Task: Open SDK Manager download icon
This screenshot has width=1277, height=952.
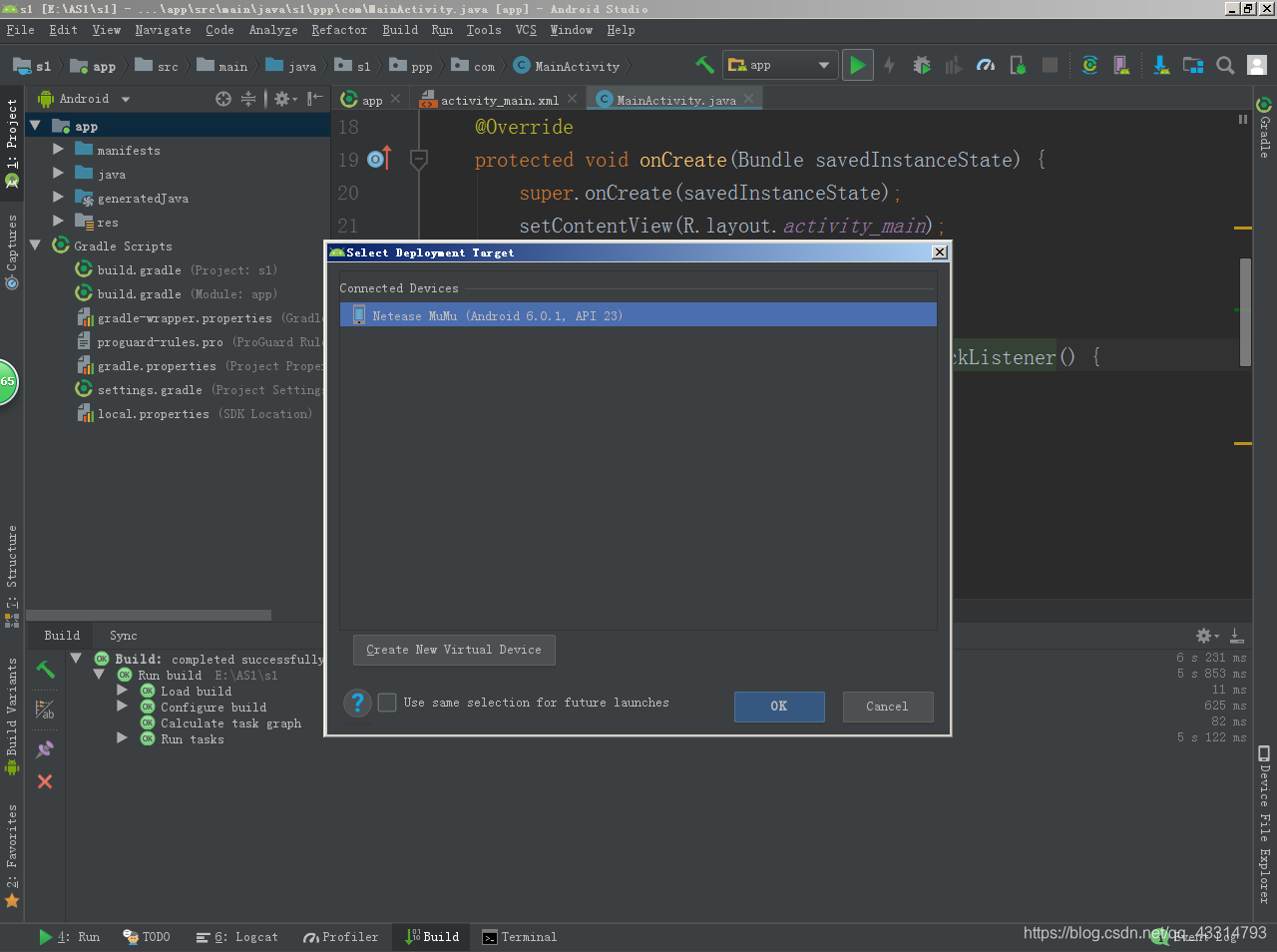Action: tap(1161, 65)
